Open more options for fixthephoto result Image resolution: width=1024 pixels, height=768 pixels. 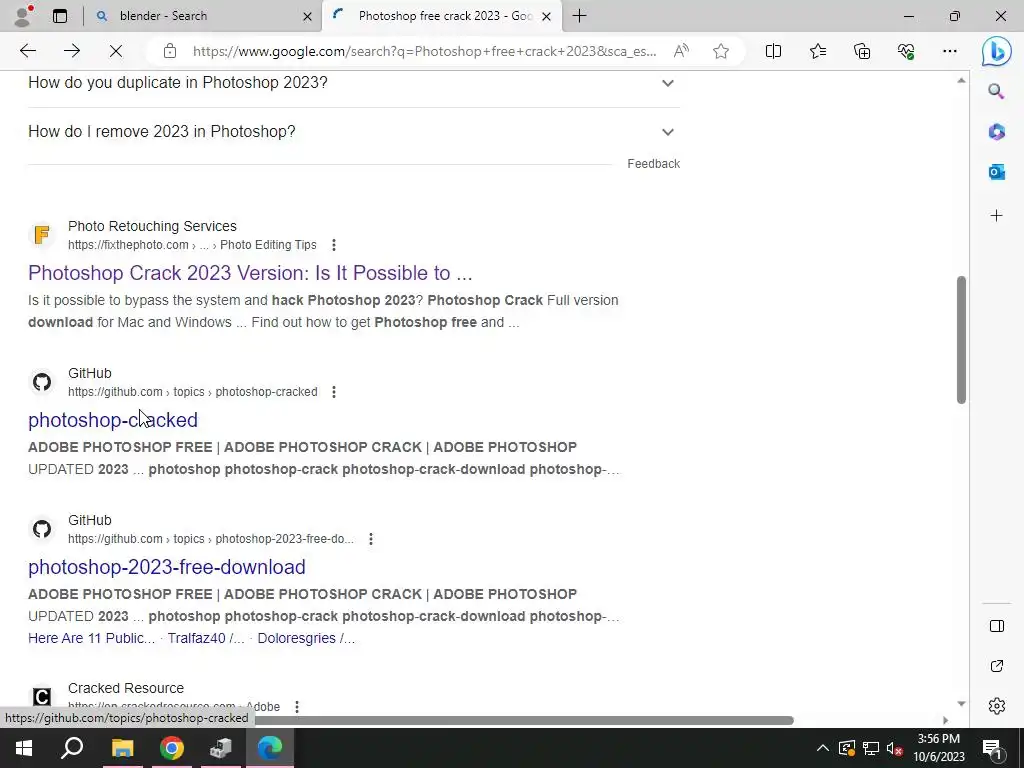(x=334, y=245)
